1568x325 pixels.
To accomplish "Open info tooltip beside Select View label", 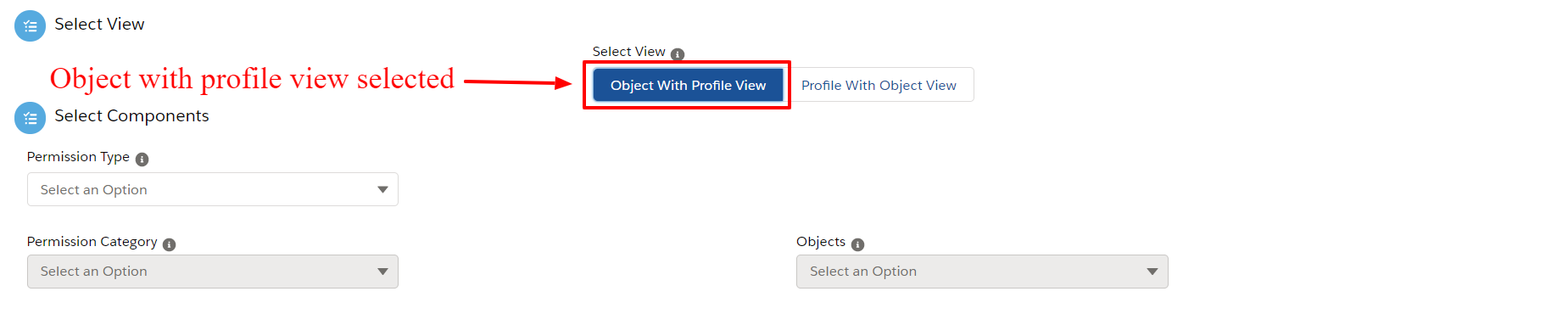I will point(678,54).
